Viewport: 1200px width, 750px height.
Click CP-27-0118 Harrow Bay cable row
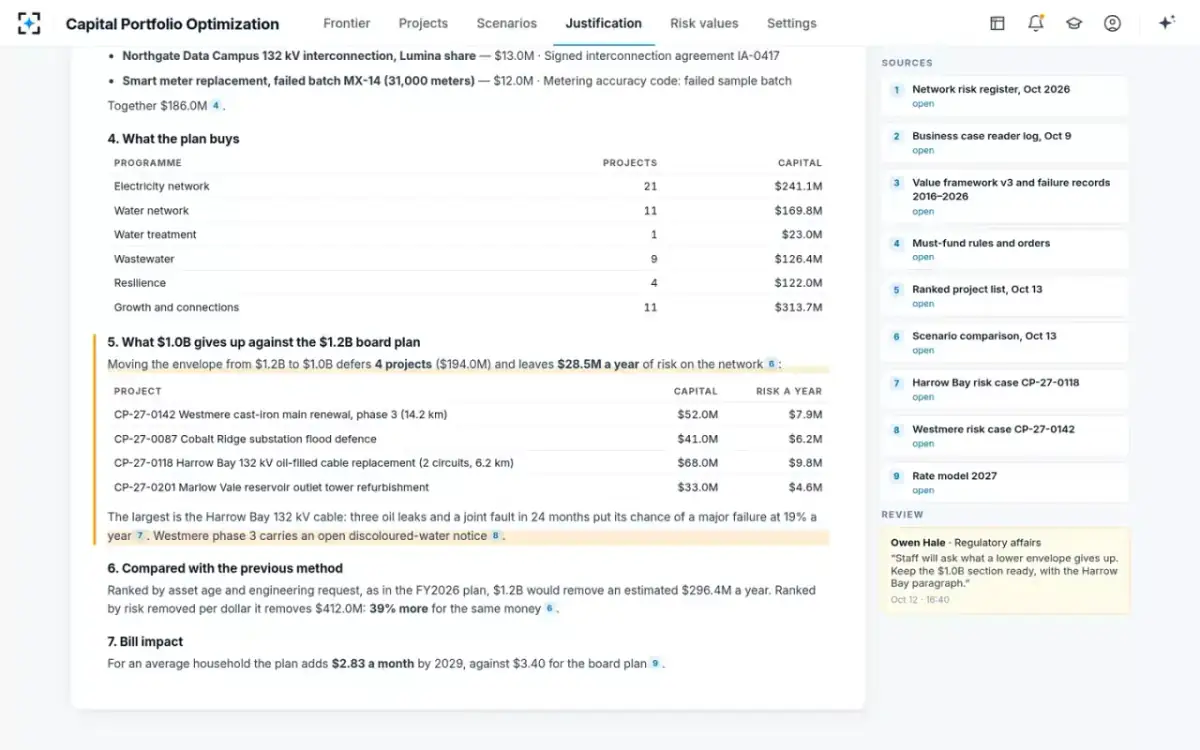pos(468,463)
